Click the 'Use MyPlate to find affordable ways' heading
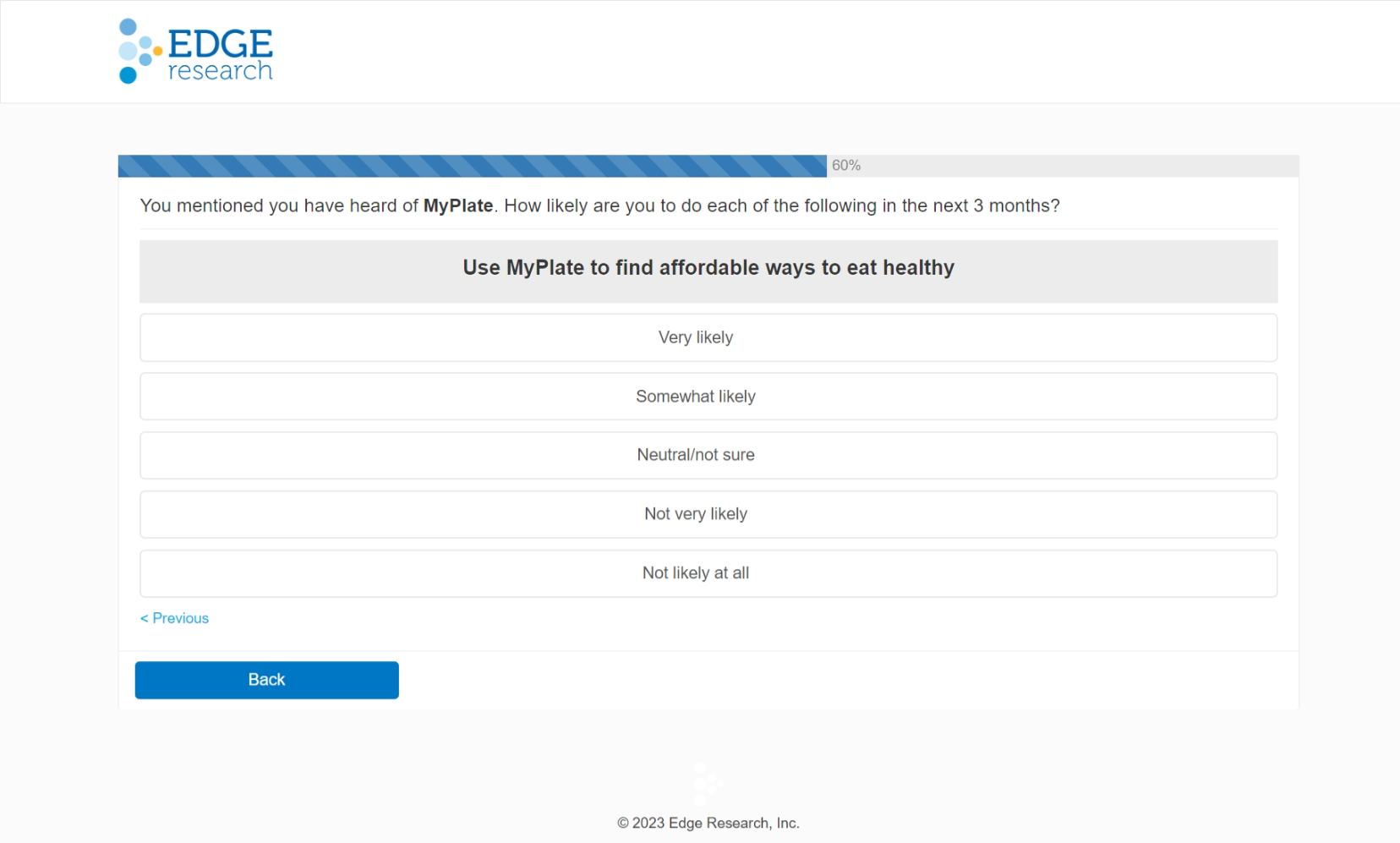The image size is (1400, 843). click(708, 268)
